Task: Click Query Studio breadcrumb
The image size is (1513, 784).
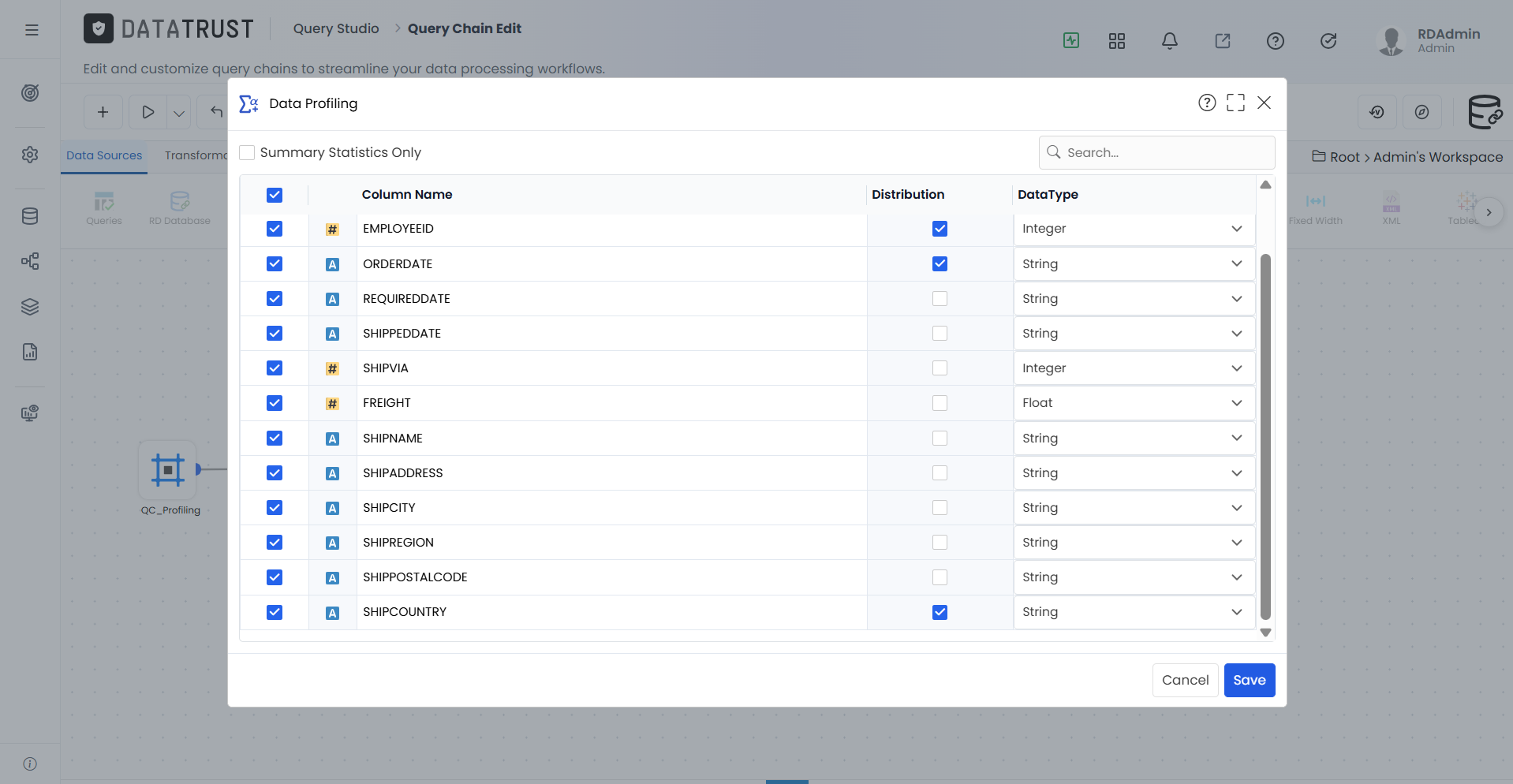Action: 336,28
